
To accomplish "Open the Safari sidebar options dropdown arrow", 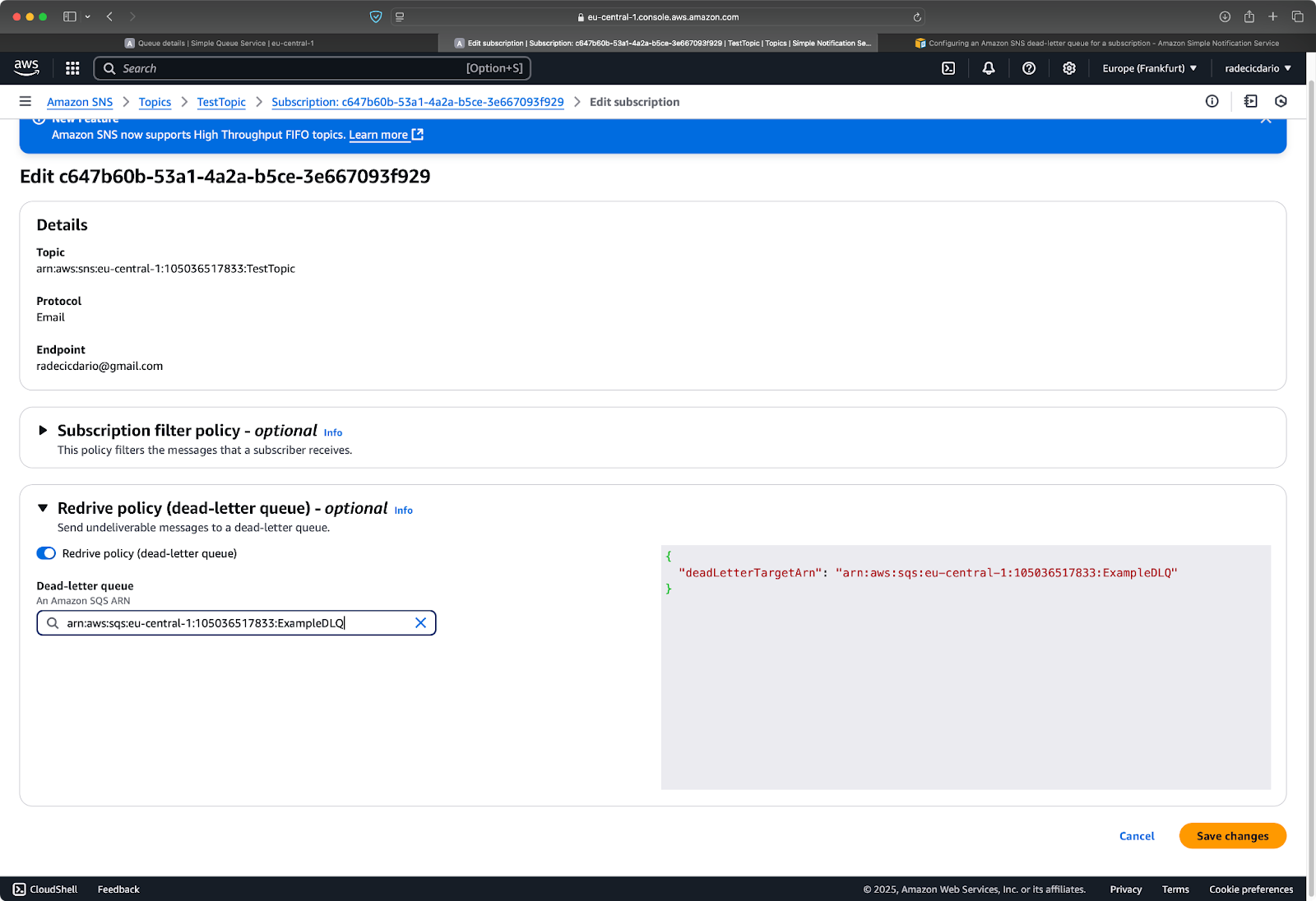I will (87, 16).
